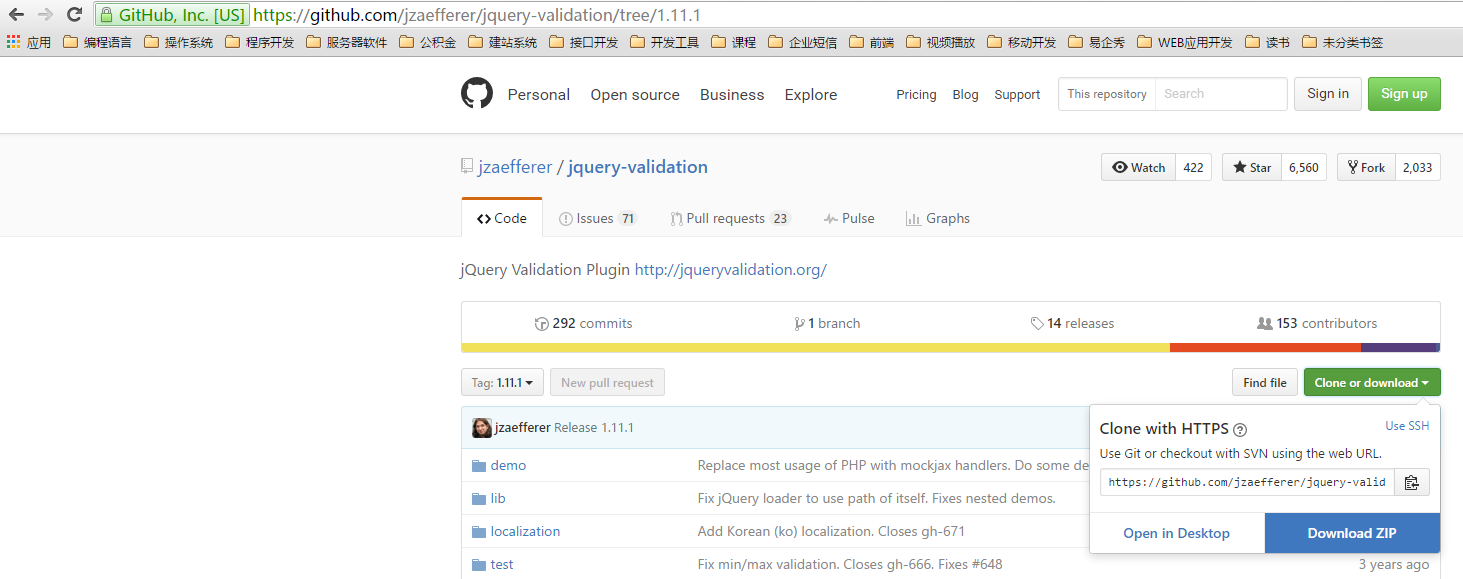Open the Pull requests tab
1463x579 pixels.
729,218
